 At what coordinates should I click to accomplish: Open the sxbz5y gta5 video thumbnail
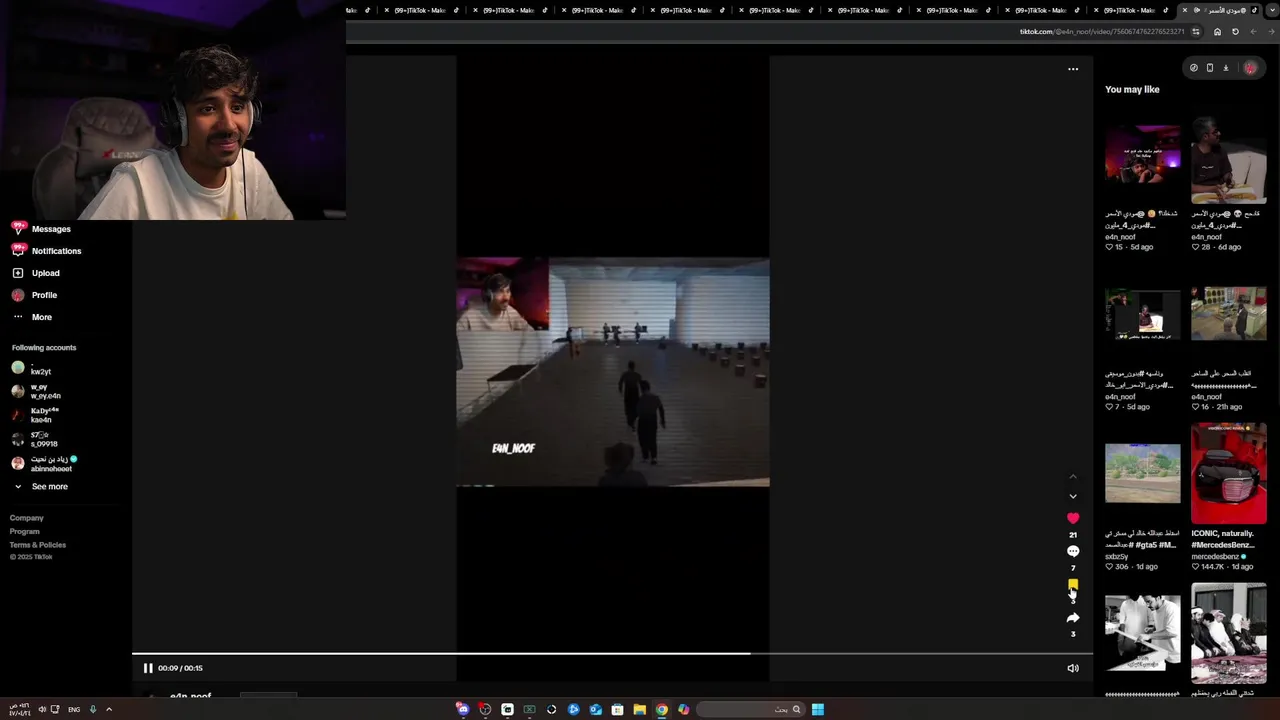point(1142,473)
